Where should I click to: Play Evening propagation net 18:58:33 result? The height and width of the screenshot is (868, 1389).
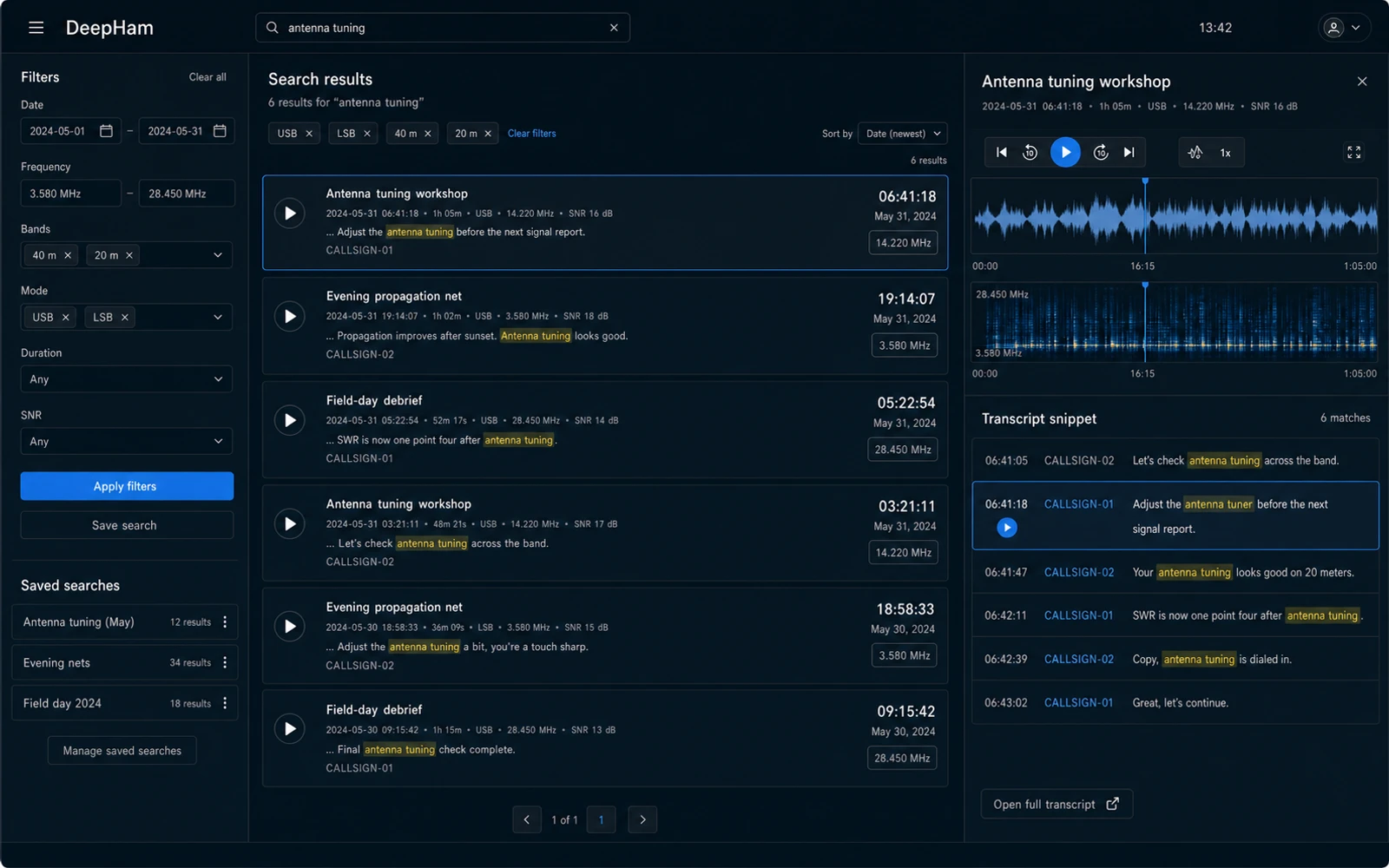(290, 627)
